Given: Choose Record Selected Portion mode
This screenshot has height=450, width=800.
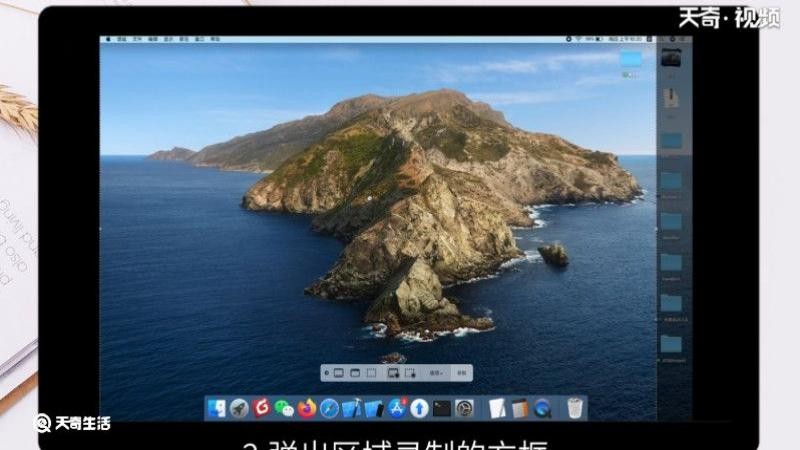Looking at the screenshot, I should (410, 373).
